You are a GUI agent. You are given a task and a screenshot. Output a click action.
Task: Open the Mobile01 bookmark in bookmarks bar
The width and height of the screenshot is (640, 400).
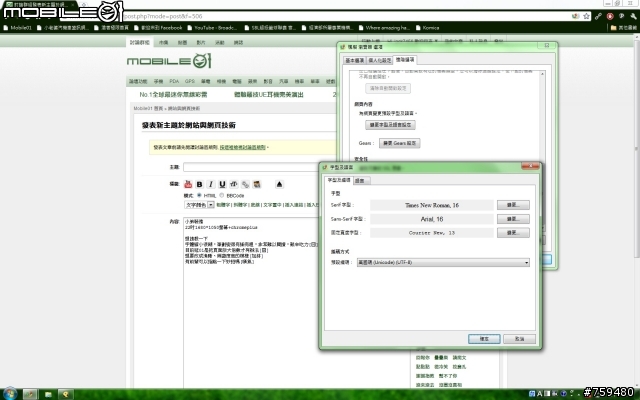(18, 28)
